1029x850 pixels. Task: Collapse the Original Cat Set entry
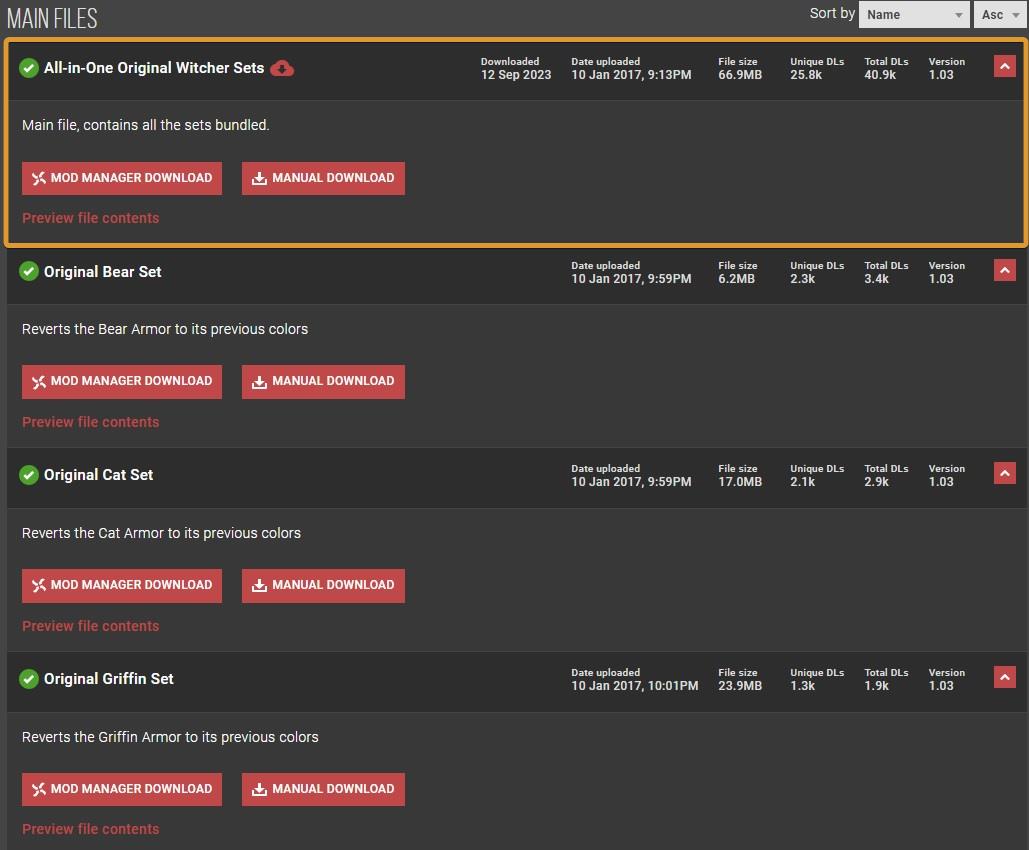click(1005, 473)
